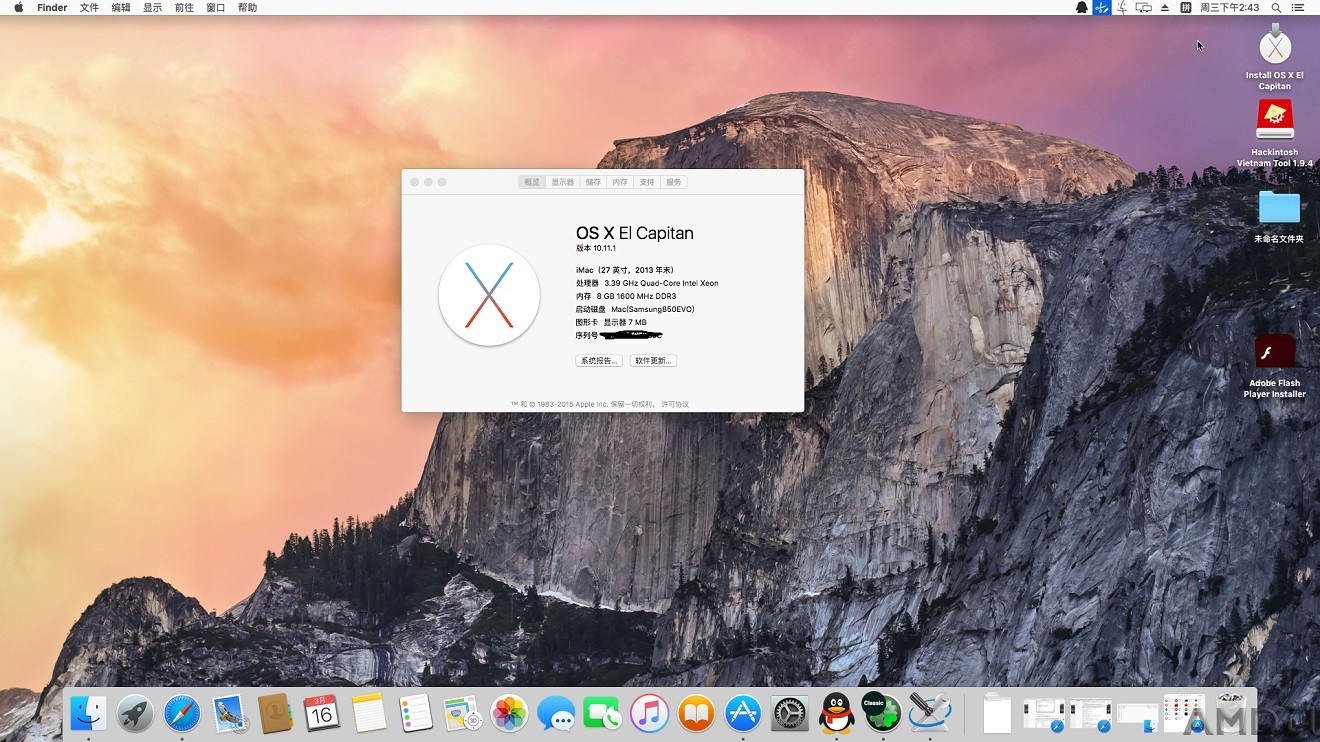This screenshot has height=742, width=1320.
Task: Open the 编辑 menu
Action: pyautogui.click(x=121, y=7)
